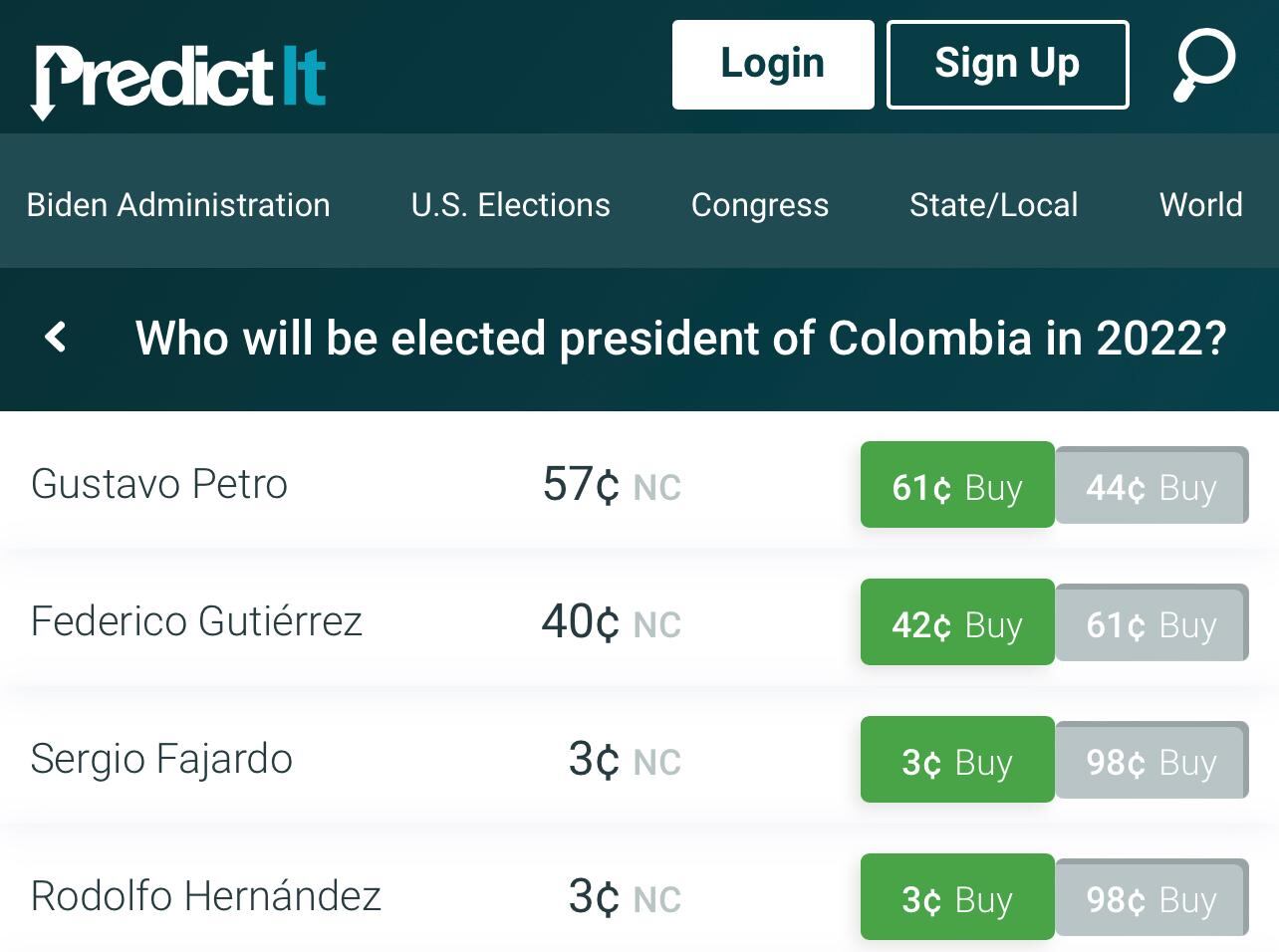Buy No on Federico Gutiérrez at 61¢

(1151, 623)
